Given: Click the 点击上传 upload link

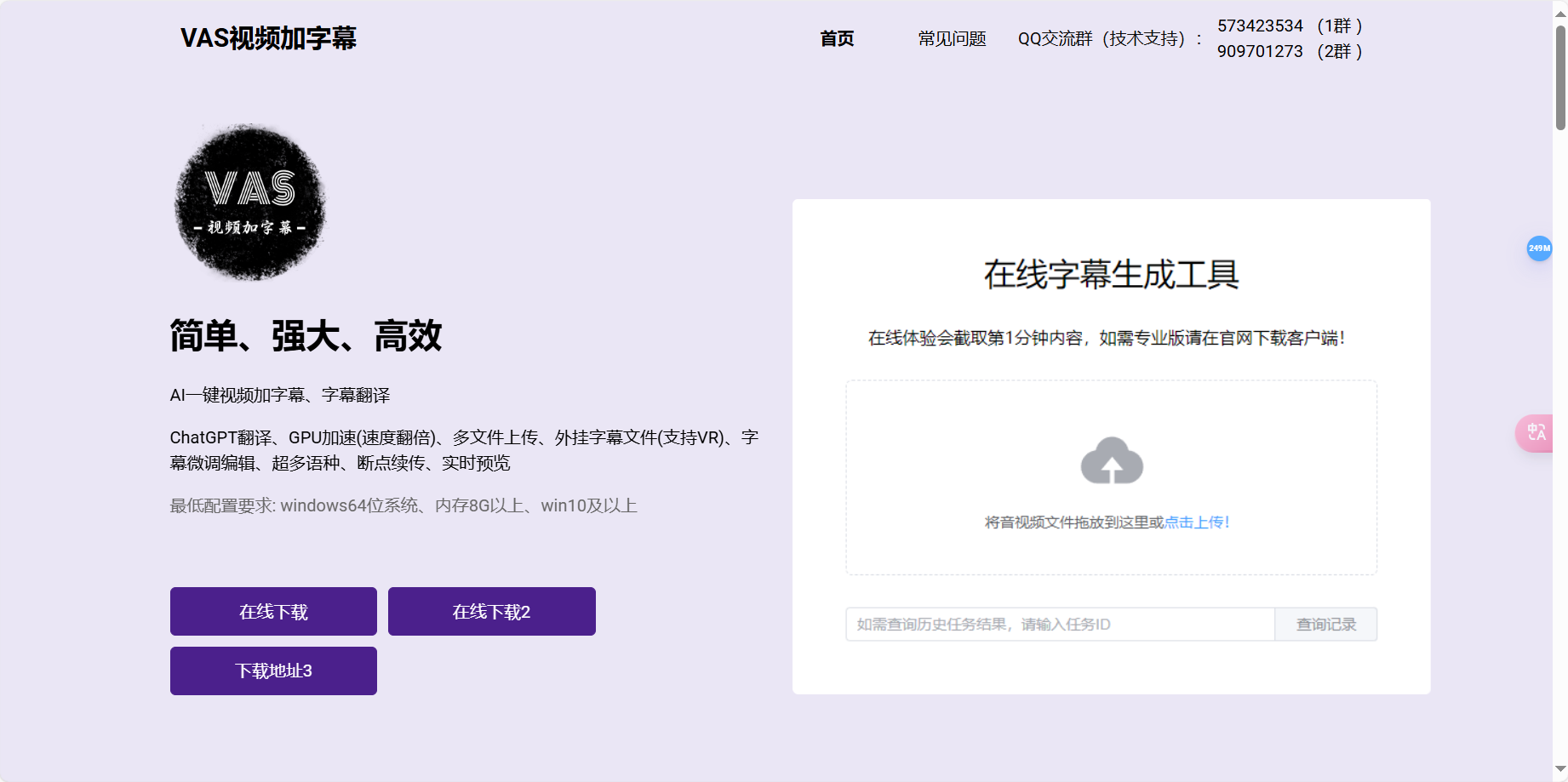Looking at the screenshot, I should [x=1197, y=522].
